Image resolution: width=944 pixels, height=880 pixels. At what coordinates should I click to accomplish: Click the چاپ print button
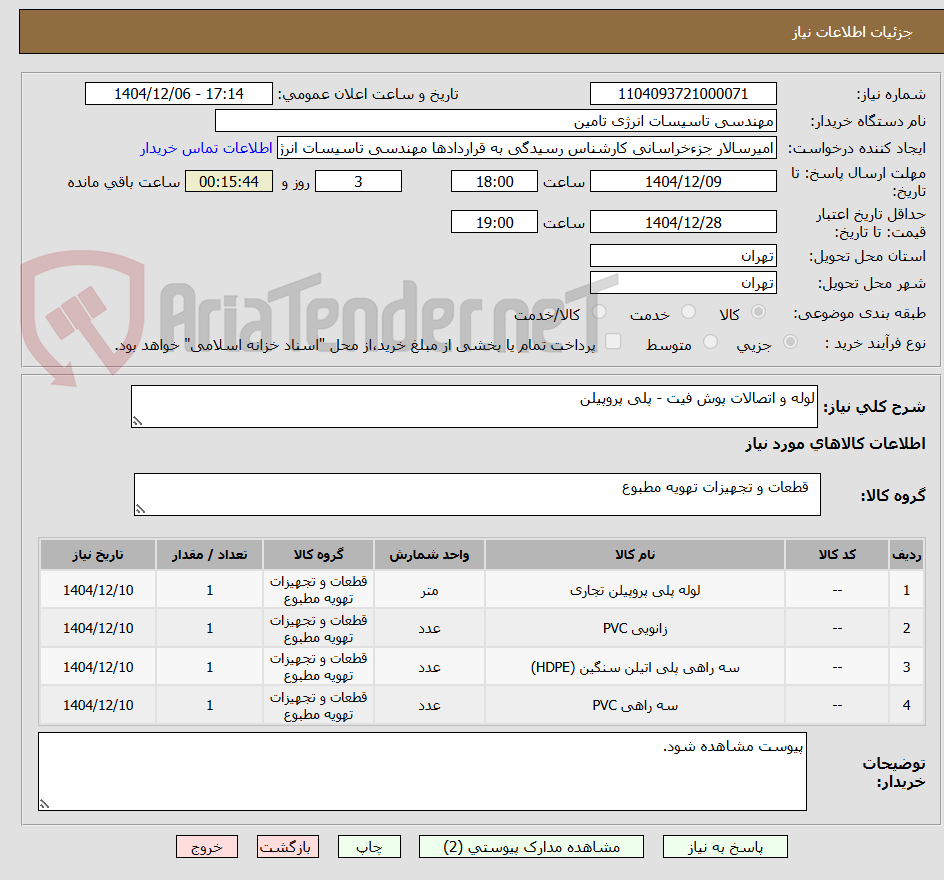coord(369,846)
